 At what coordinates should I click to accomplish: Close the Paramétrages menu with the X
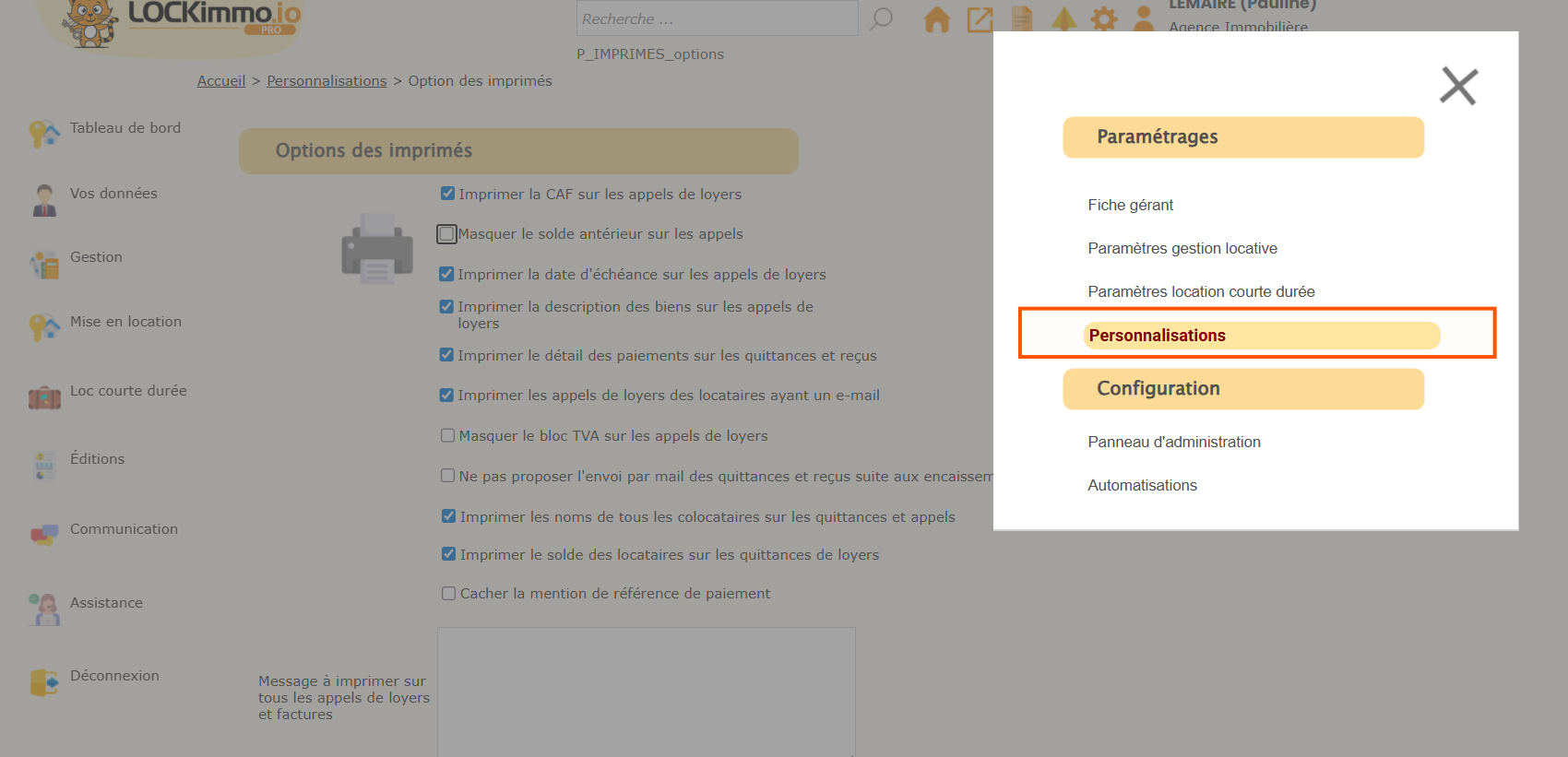pyautogui.click(x=1458, y=87)
